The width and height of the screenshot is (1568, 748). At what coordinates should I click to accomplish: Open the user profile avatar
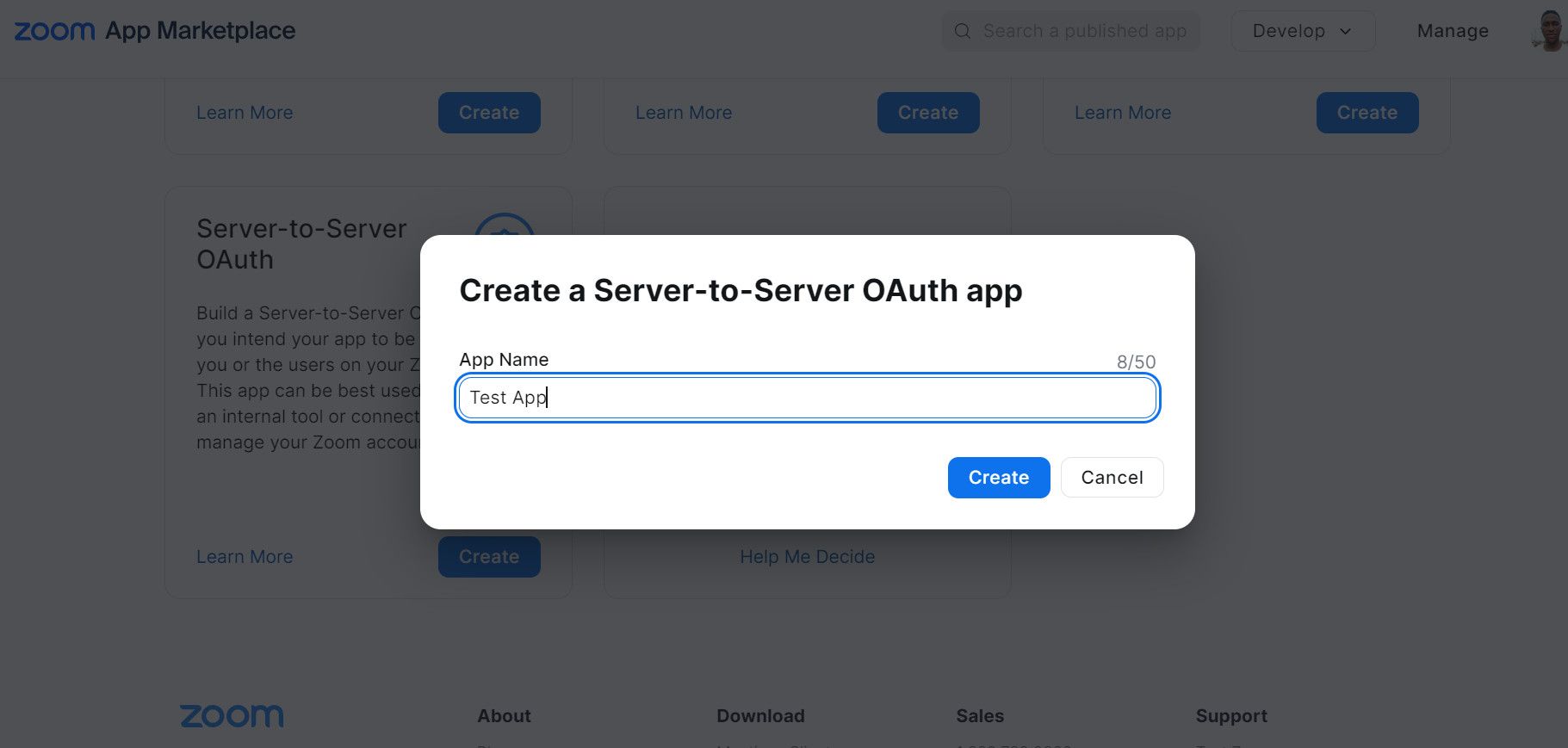[1549, 31]
